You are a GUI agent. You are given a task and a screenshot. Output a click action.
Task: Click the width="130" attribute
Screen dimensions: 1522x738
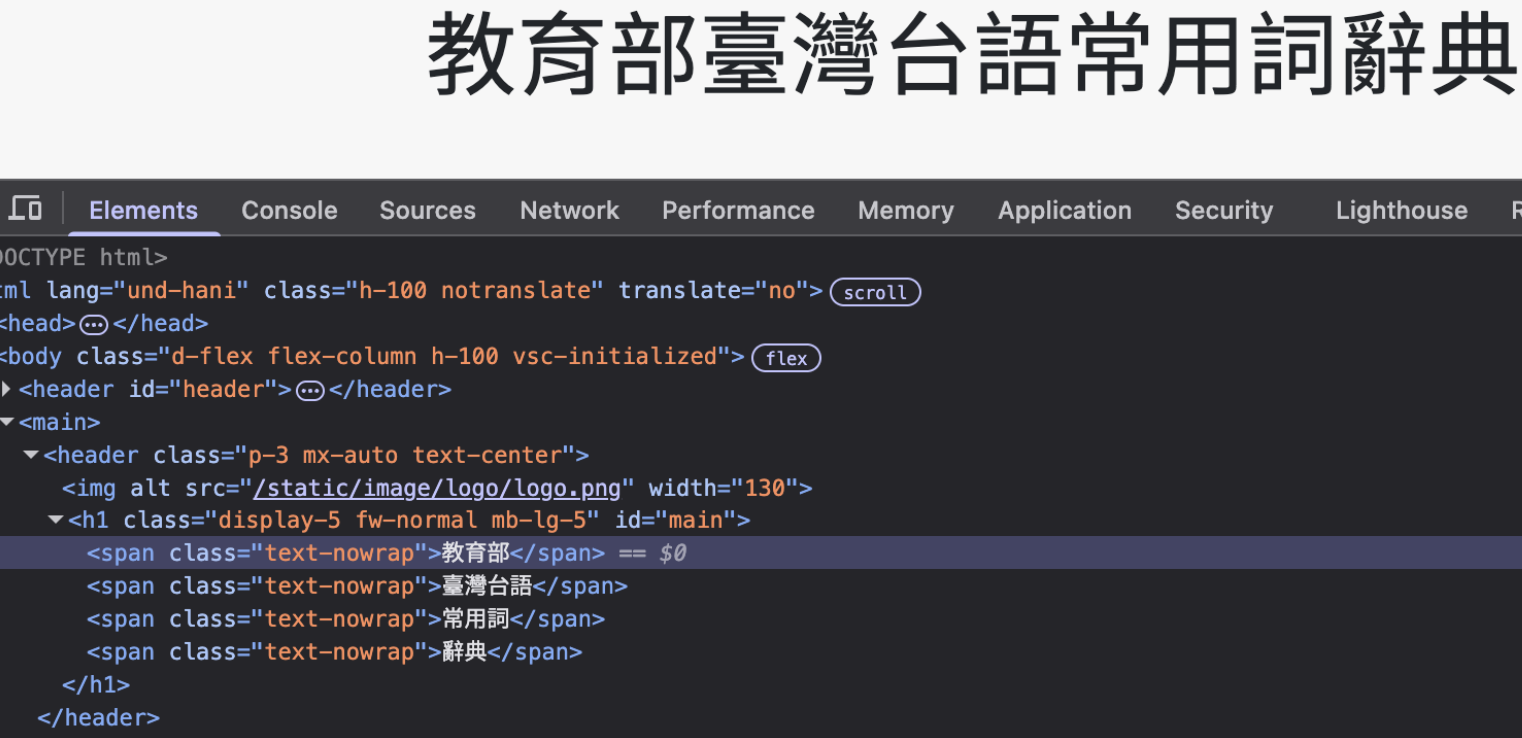(724, 488)
